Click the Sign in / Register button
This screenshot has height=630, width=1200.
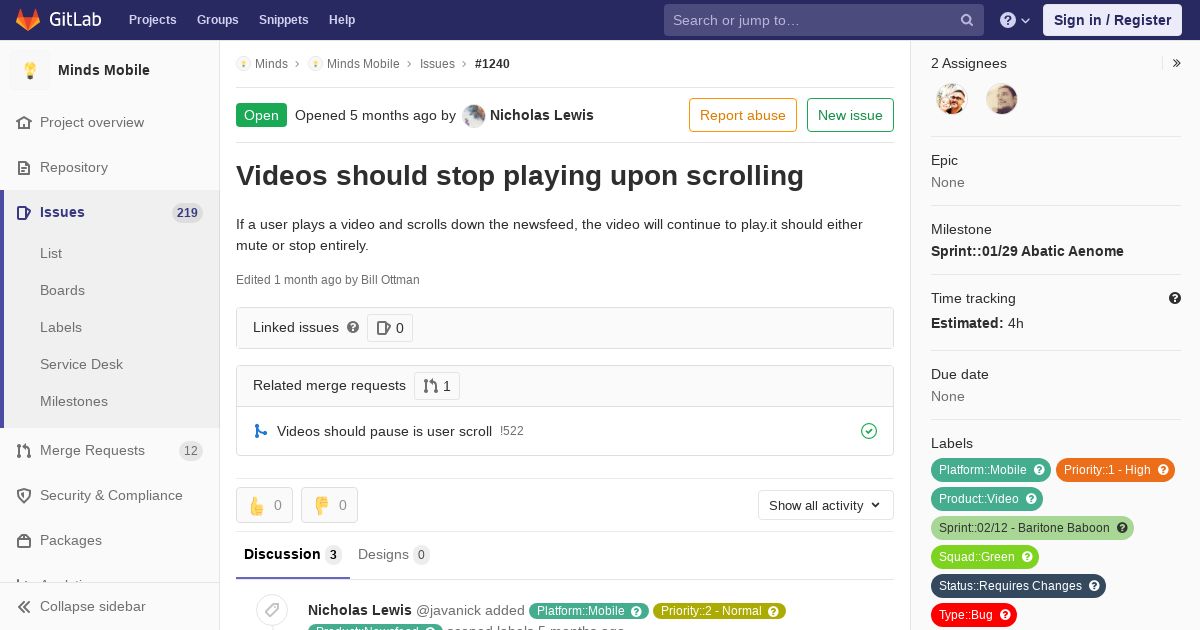click(x=1112, y=20)
